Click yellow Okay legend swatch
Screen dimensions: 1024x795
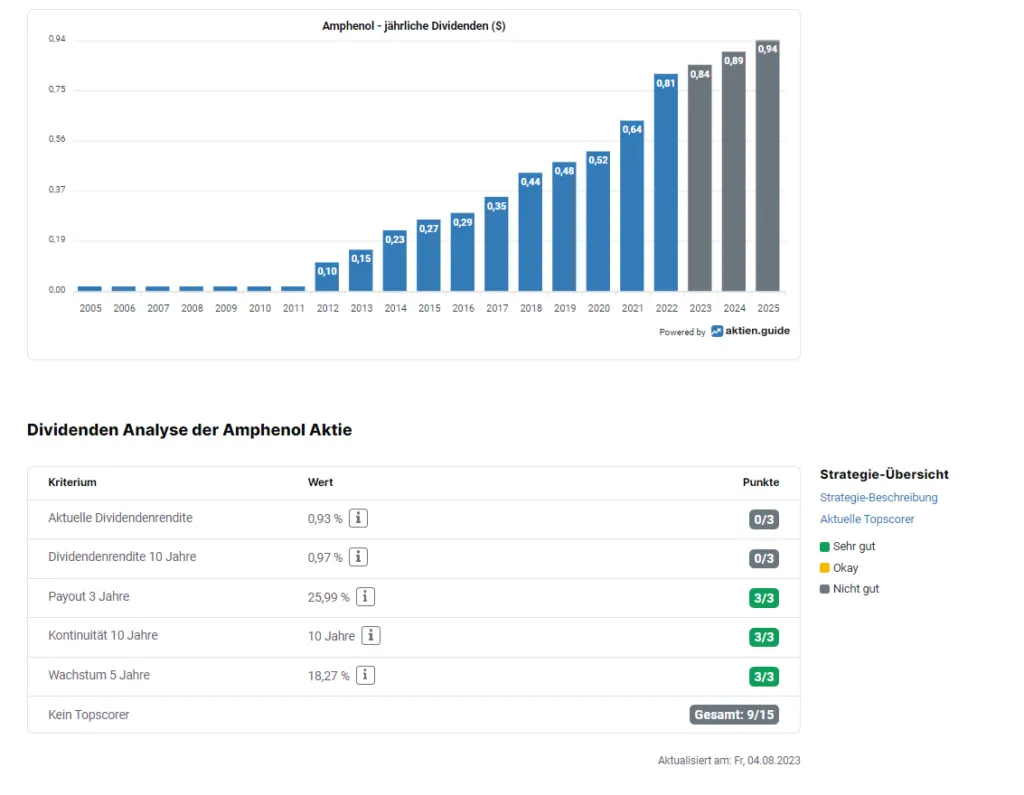coord(825,568)
